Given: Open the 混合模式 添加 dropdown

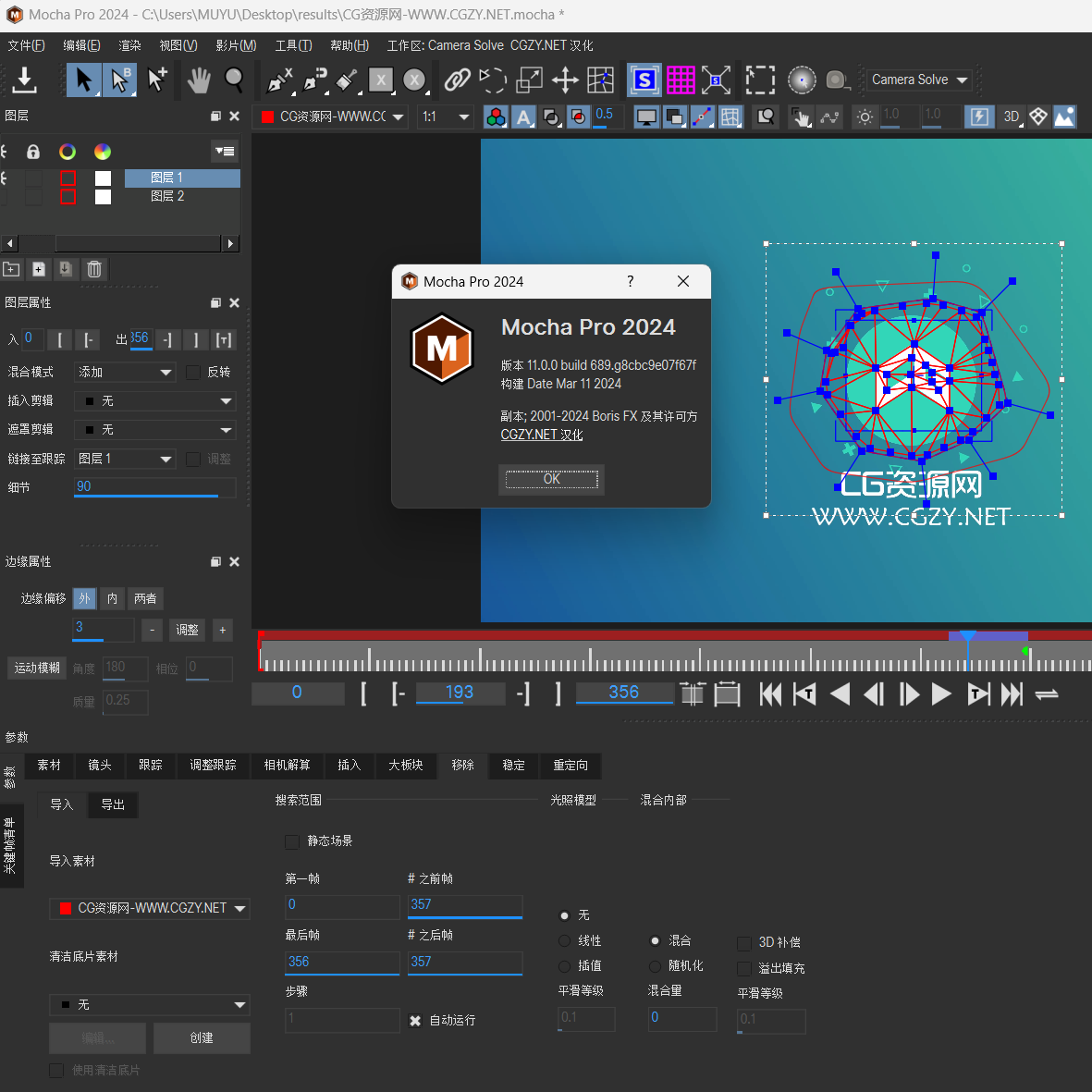Looking at the screenshot, I should click(125, 373).
